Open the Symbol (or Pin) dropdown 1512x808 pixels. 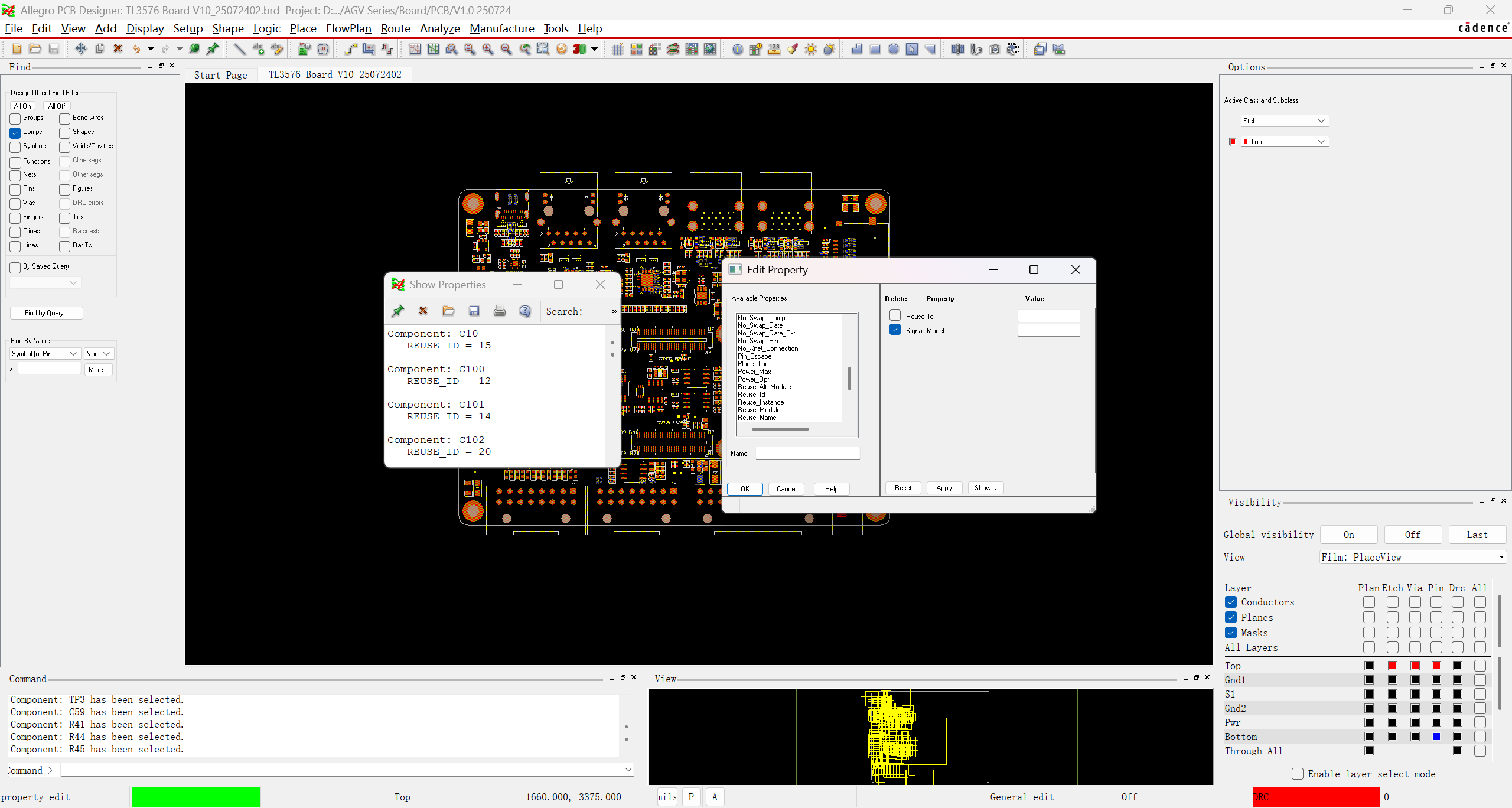click(45, 354)
